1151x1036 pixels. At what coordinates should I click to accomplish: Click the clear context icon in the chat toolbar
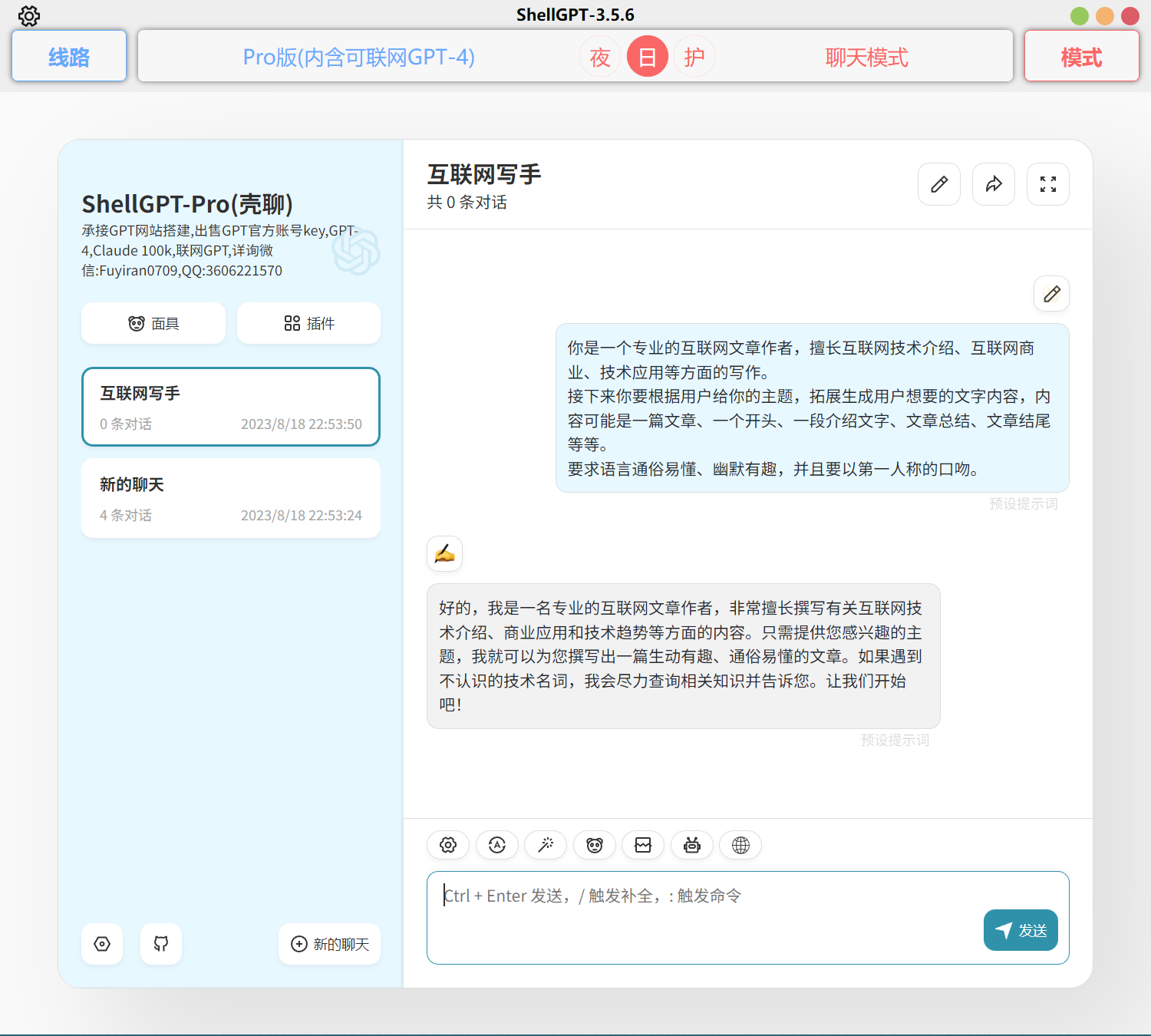point(643,845)
